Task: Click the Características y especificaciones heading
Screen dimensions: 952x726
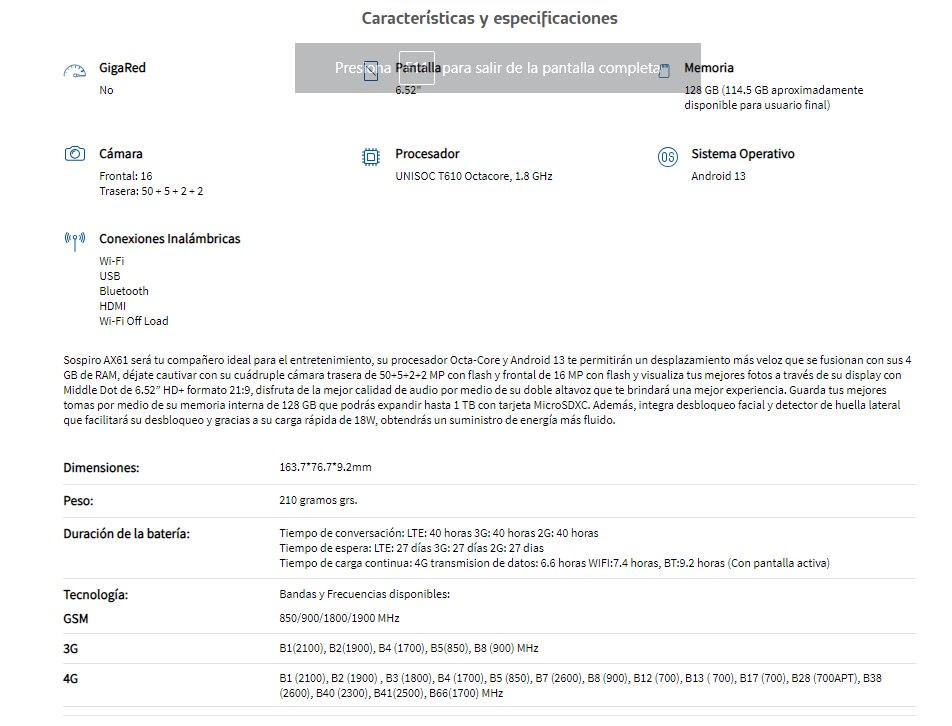Action: pyautogui.click(x=489, y=18)
